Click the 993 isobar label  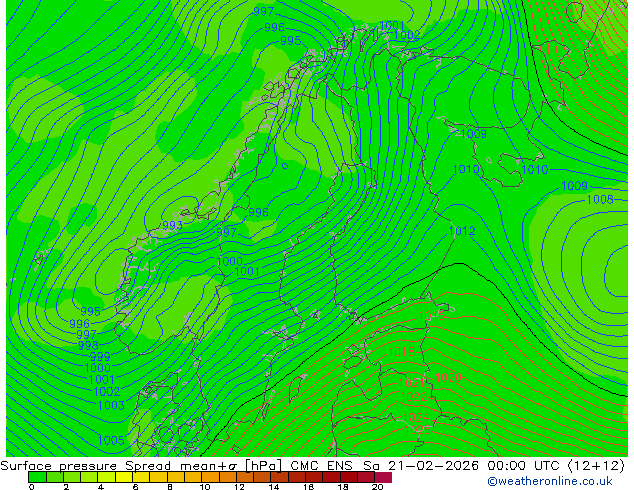click(x=173, y=226)
